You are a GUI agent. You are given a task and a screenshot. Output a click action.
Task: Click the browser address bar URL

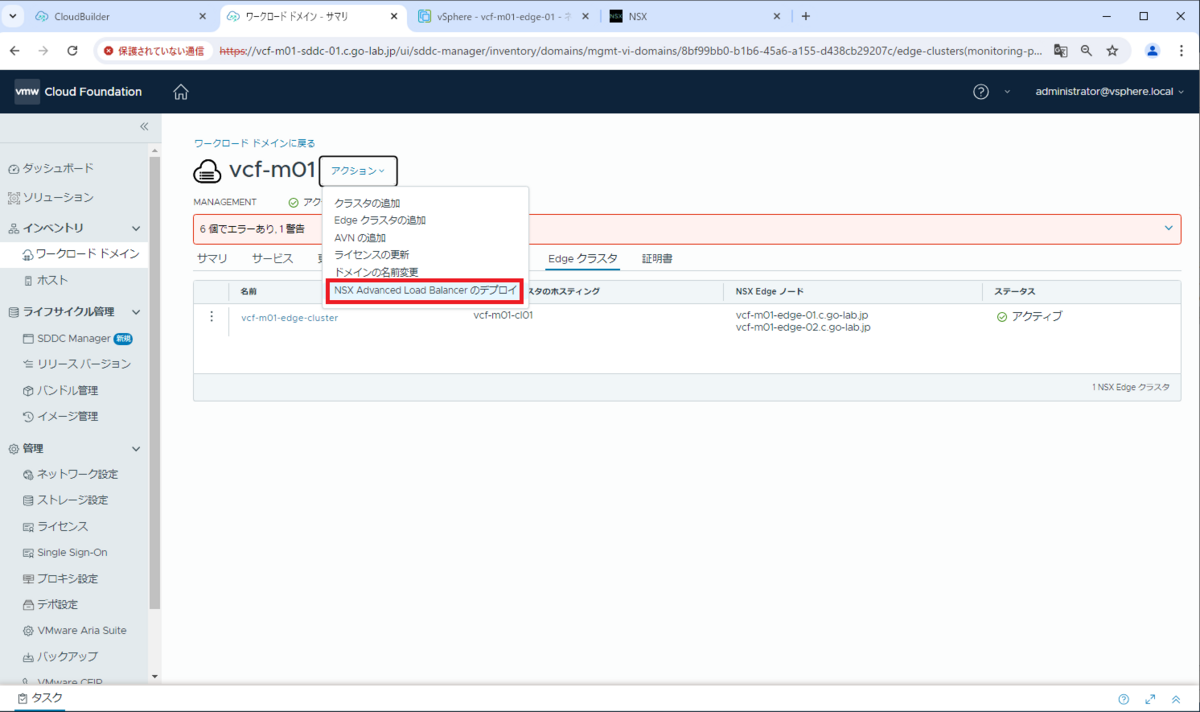pos(630,50)
